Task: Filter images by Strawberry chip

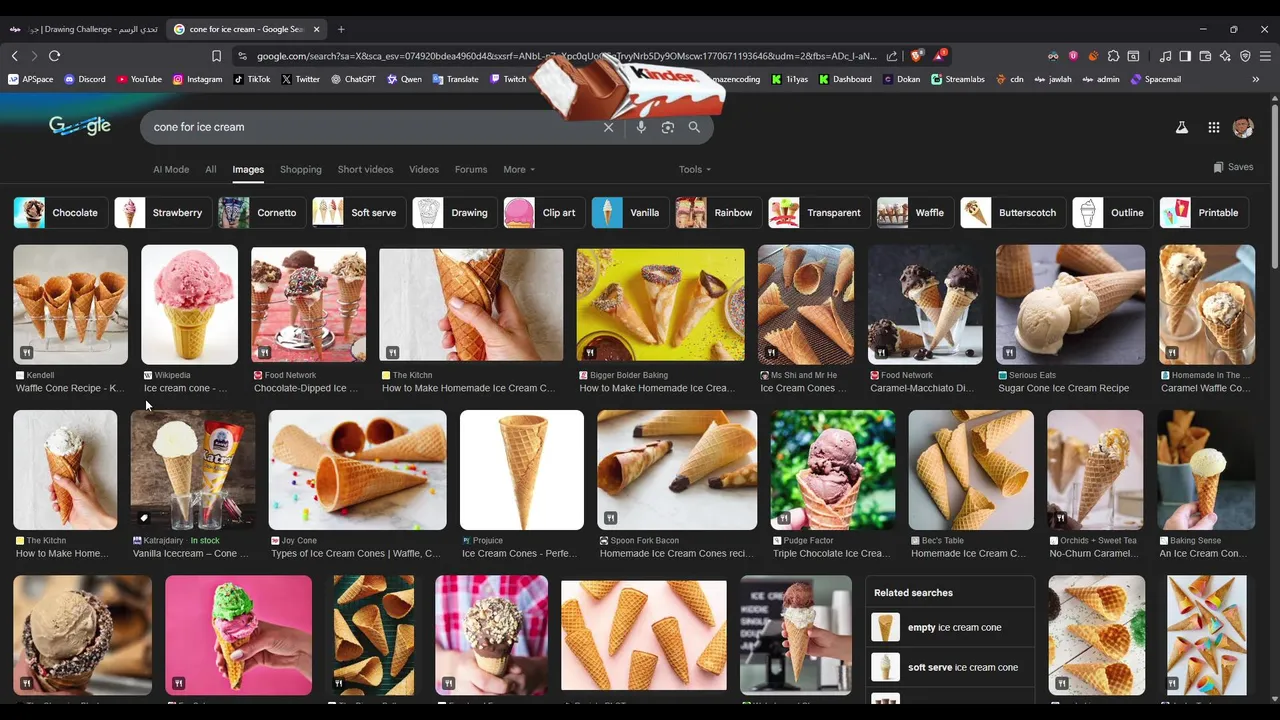Action: 163,212
